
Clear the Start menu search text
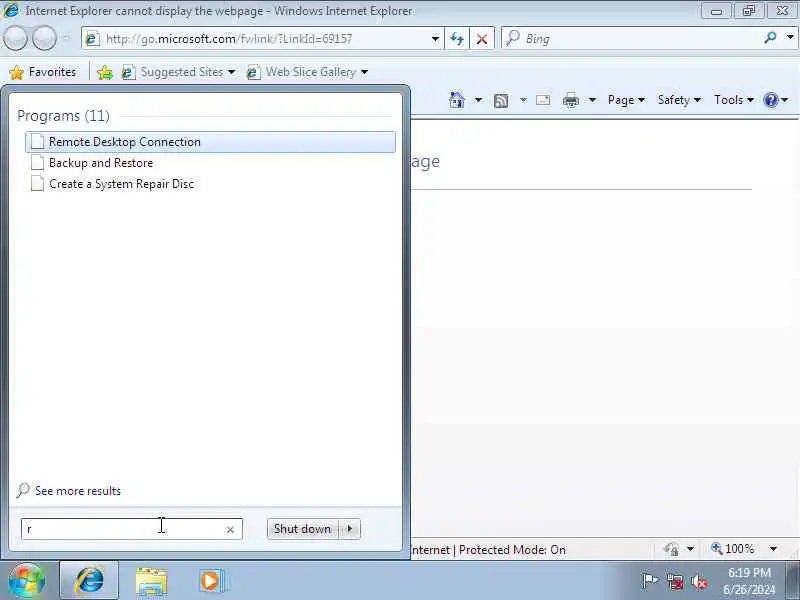(231, 530)
